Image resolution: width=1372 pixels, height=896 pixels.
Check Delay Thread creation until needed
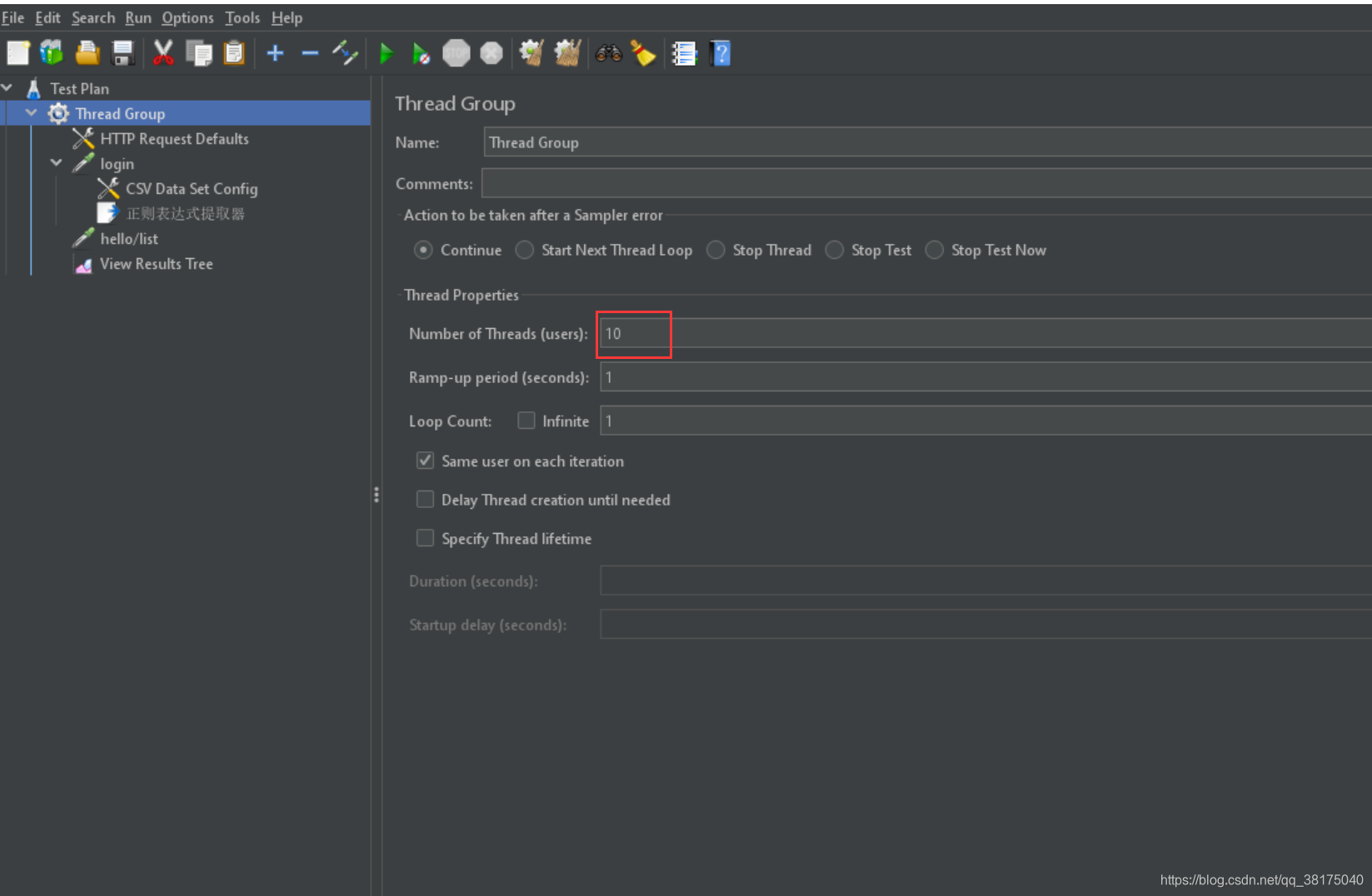(x=425, y=499)
